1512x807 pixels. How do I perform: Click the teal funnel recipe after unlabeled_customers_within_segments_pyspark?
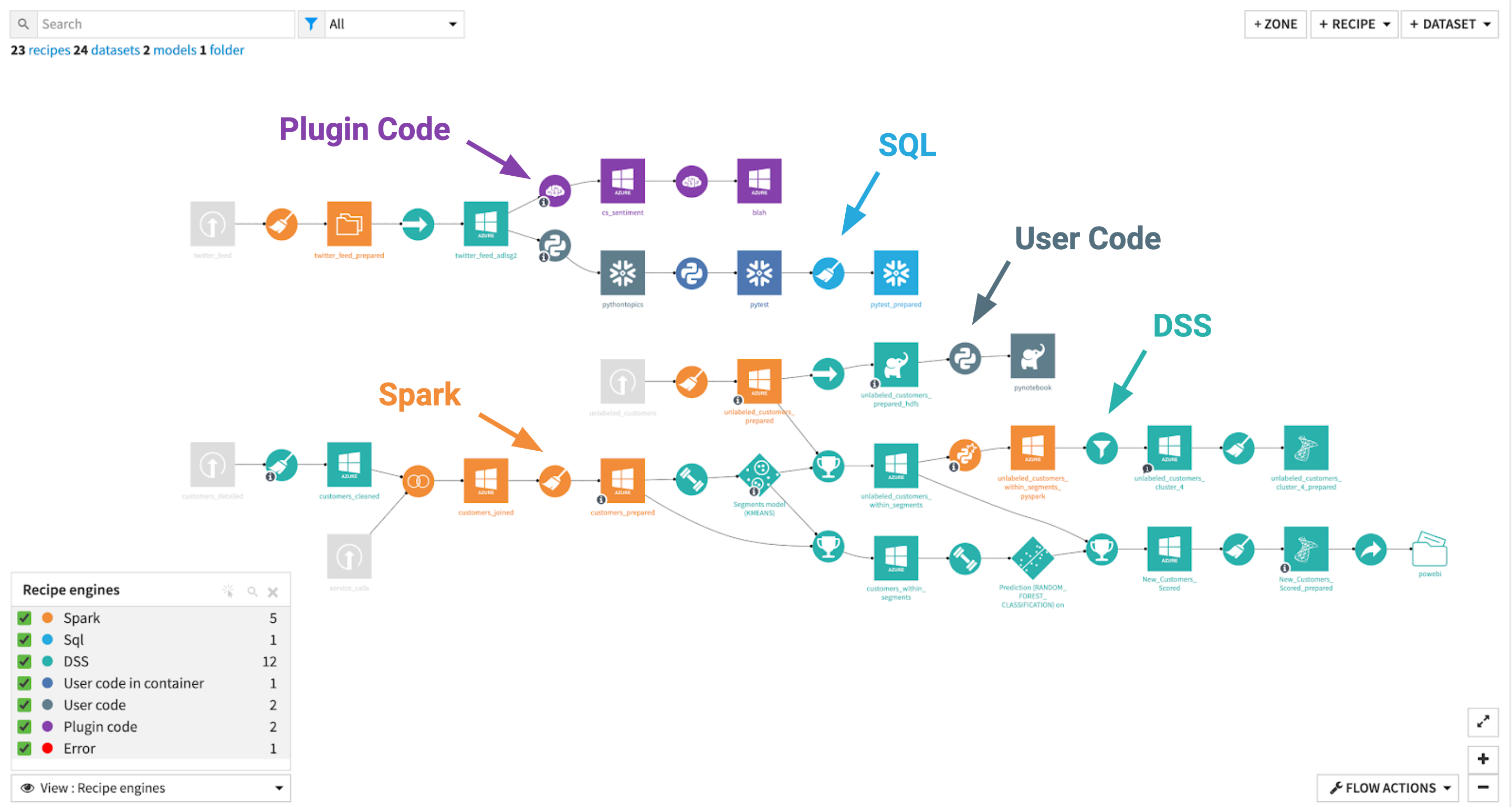click(1102, 449)
